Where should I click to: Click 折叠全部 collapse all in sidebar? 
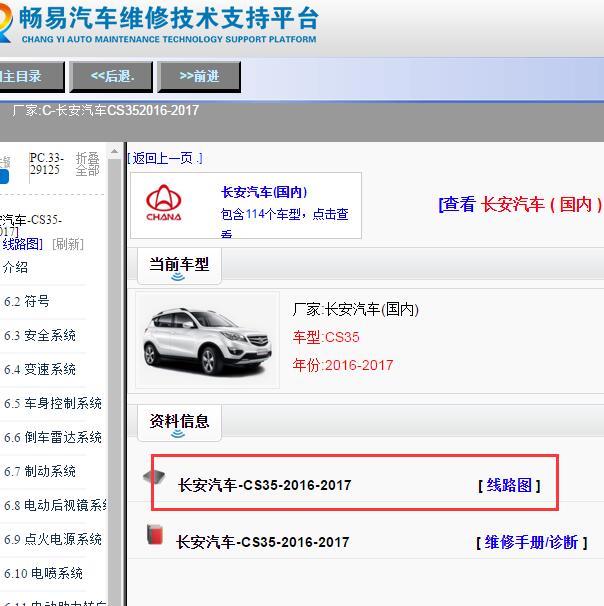87,164
